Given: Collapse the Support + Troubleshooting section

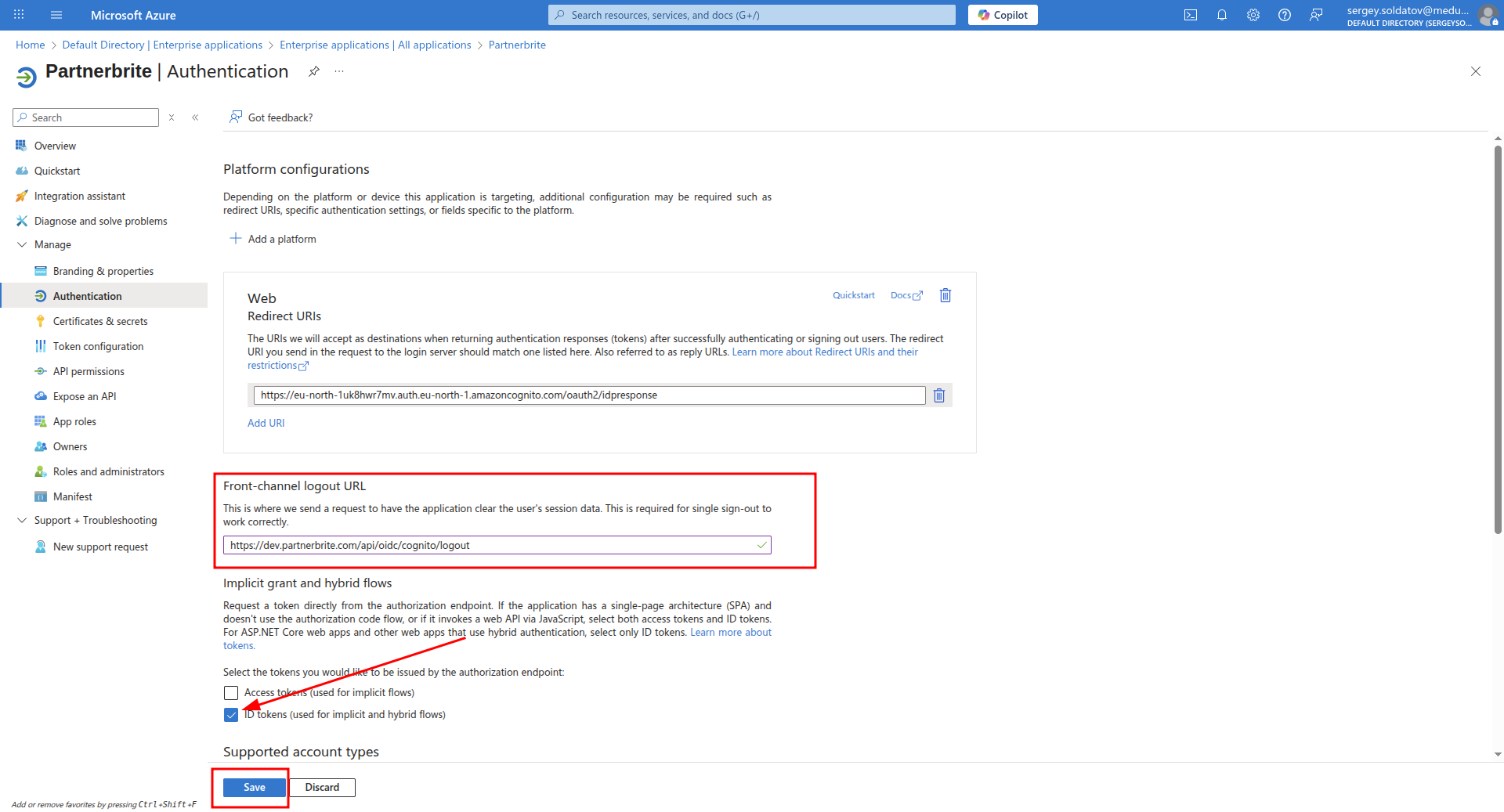Looking at the screenshot, I should [x=22, y=520].
